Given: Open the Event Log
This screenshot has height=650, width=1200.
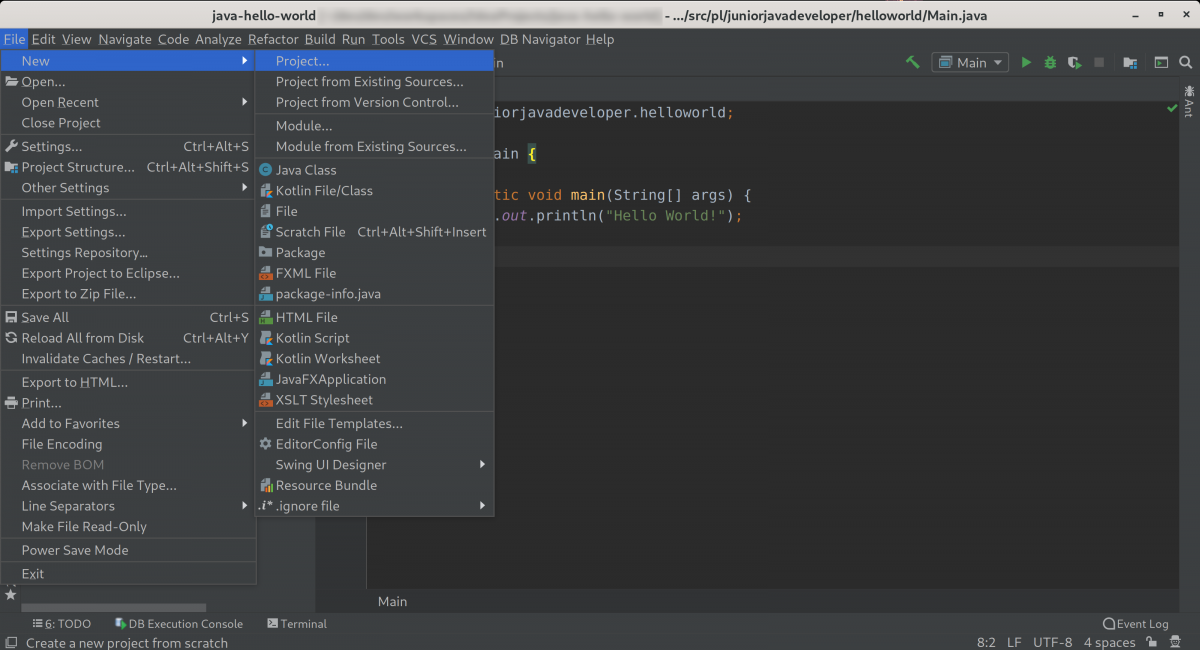Looking at the screenshot, I should click(x=1136, y=623).
